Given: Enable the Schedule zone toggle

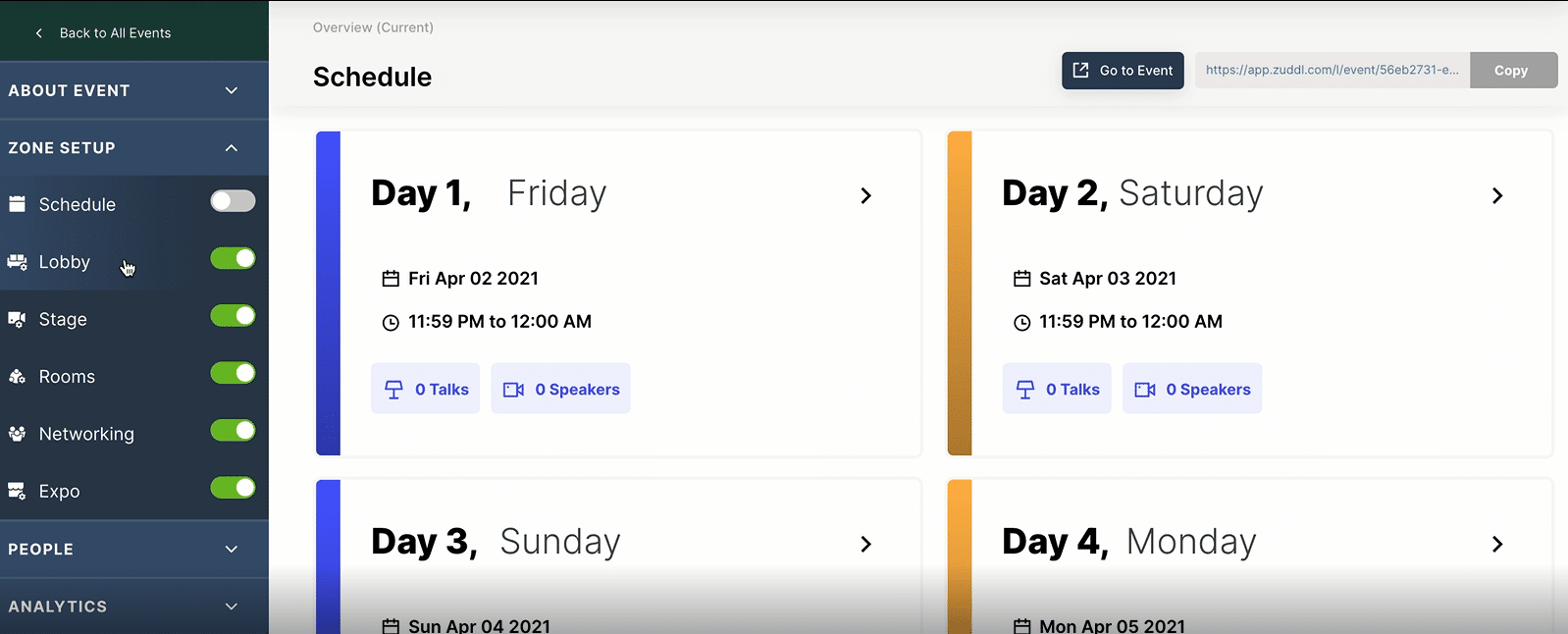Looking at the screenshot, I should click(233, 201).
